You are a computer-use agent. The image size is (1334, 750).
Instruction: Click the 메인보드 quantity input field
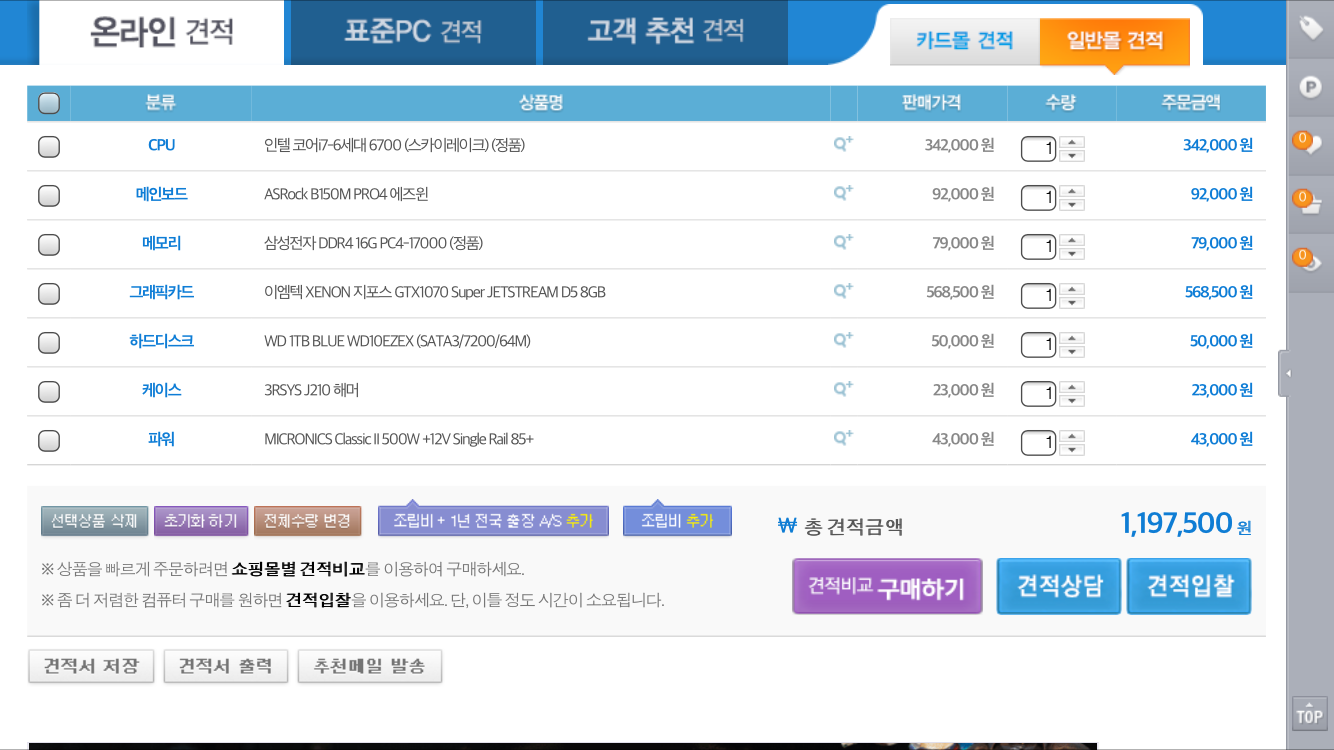1038,197
